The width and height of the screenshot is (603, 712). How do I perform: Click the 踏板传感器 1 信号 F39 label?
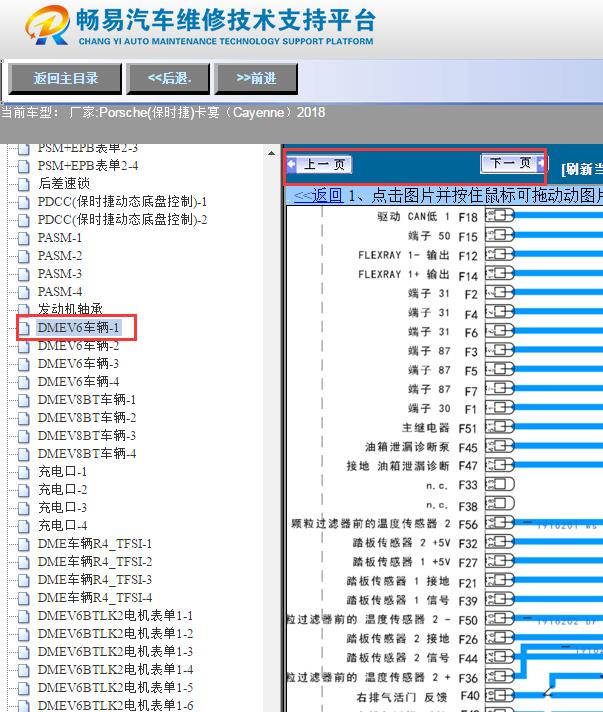[412, 601]
